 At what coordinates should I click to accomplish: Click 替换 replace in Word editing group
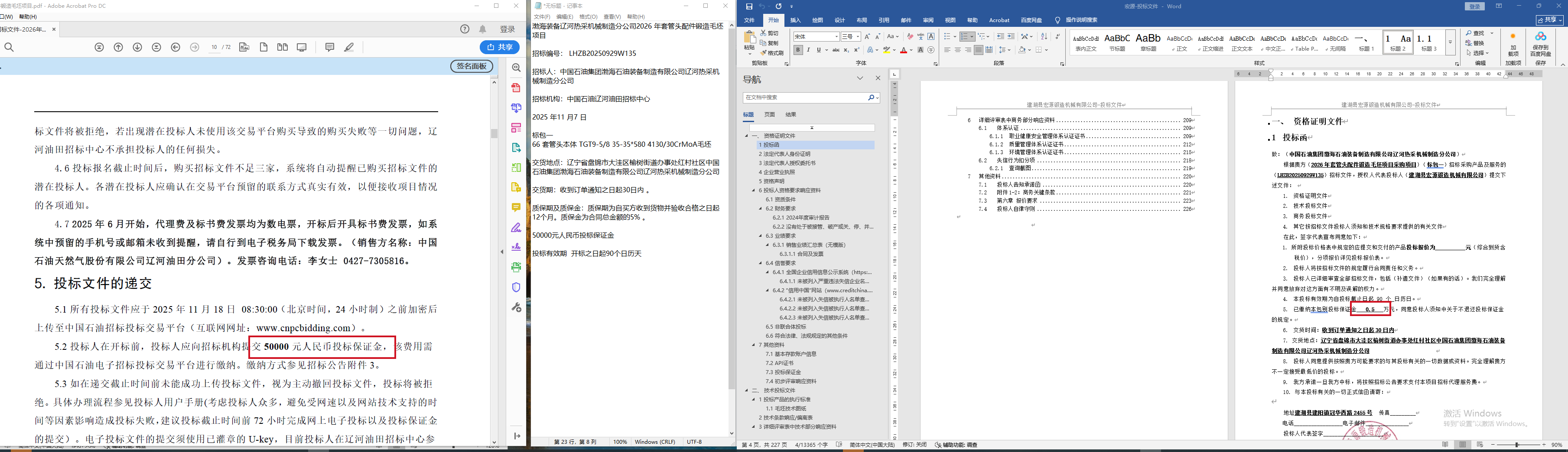pyautogui.click(x=1476, y=43)
